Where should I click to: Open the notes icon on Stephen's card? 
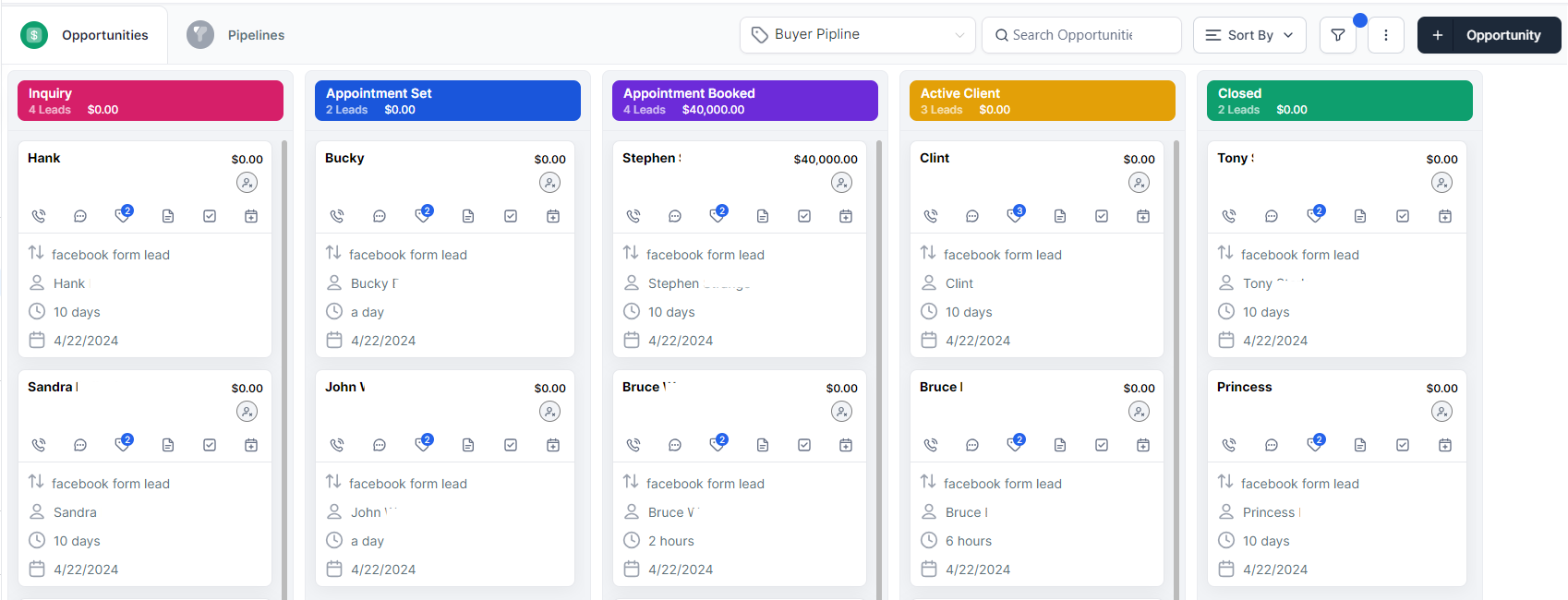click(763, 216)
